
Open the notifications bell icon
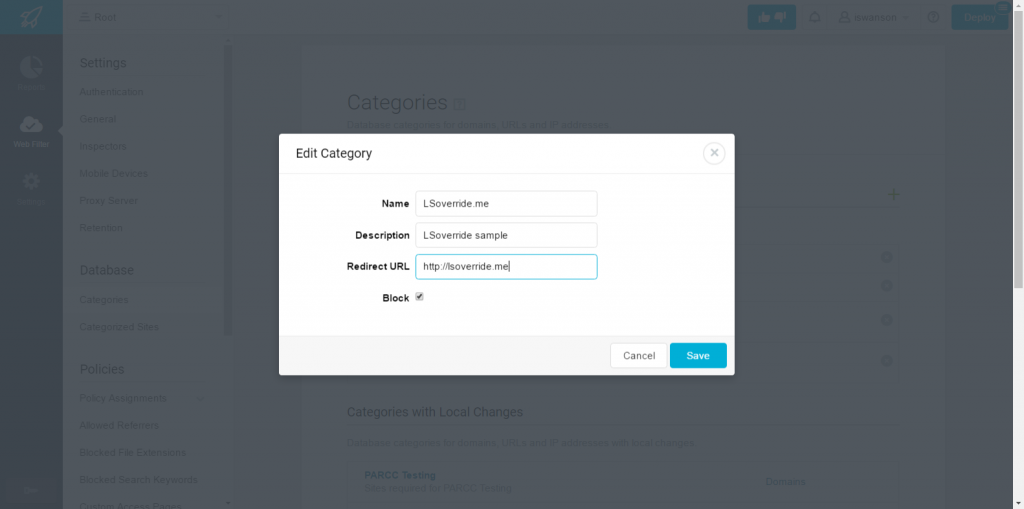(814, 18)
